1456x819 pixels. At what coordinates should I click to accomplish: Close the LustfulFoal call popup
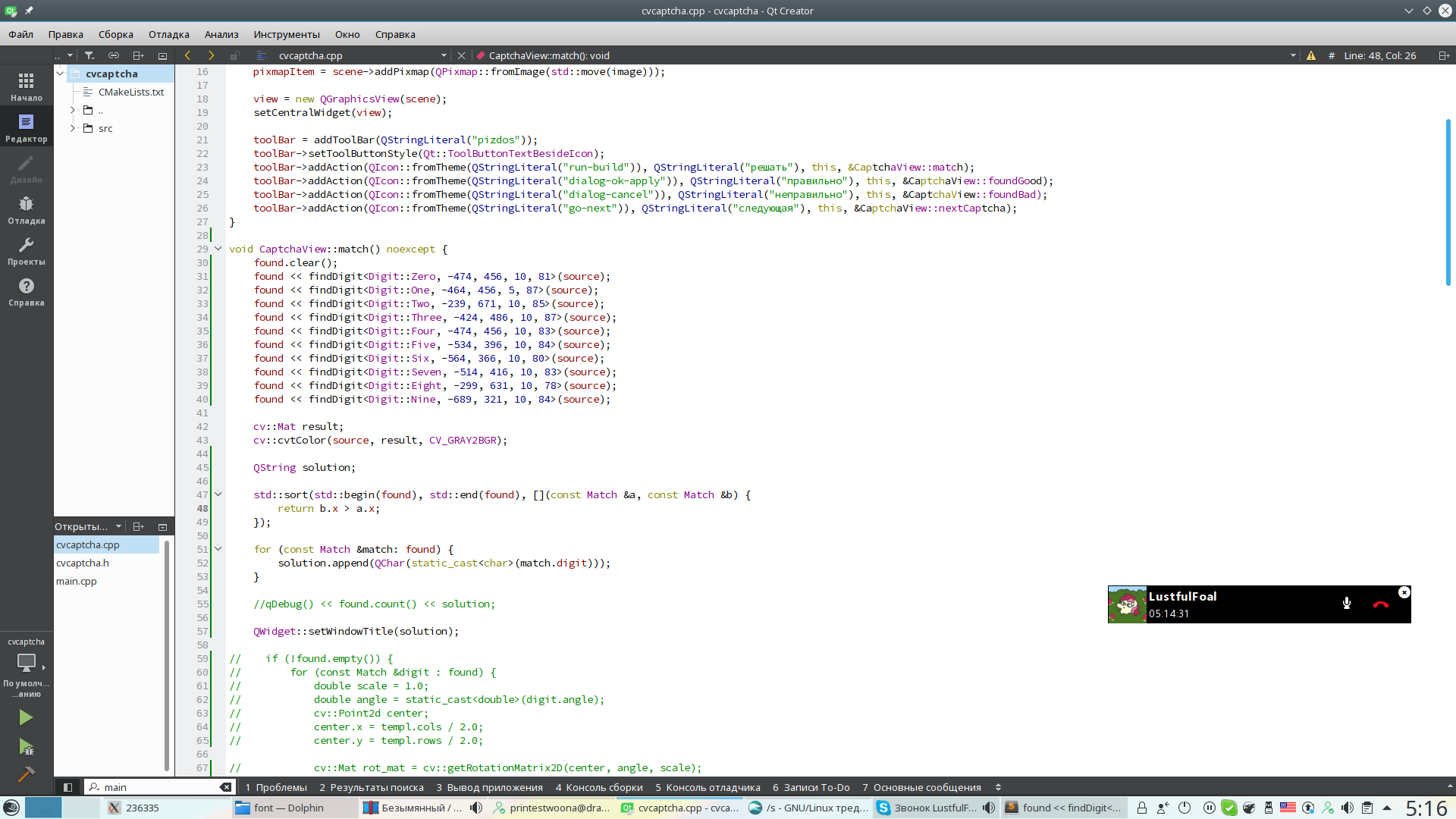1404,593
